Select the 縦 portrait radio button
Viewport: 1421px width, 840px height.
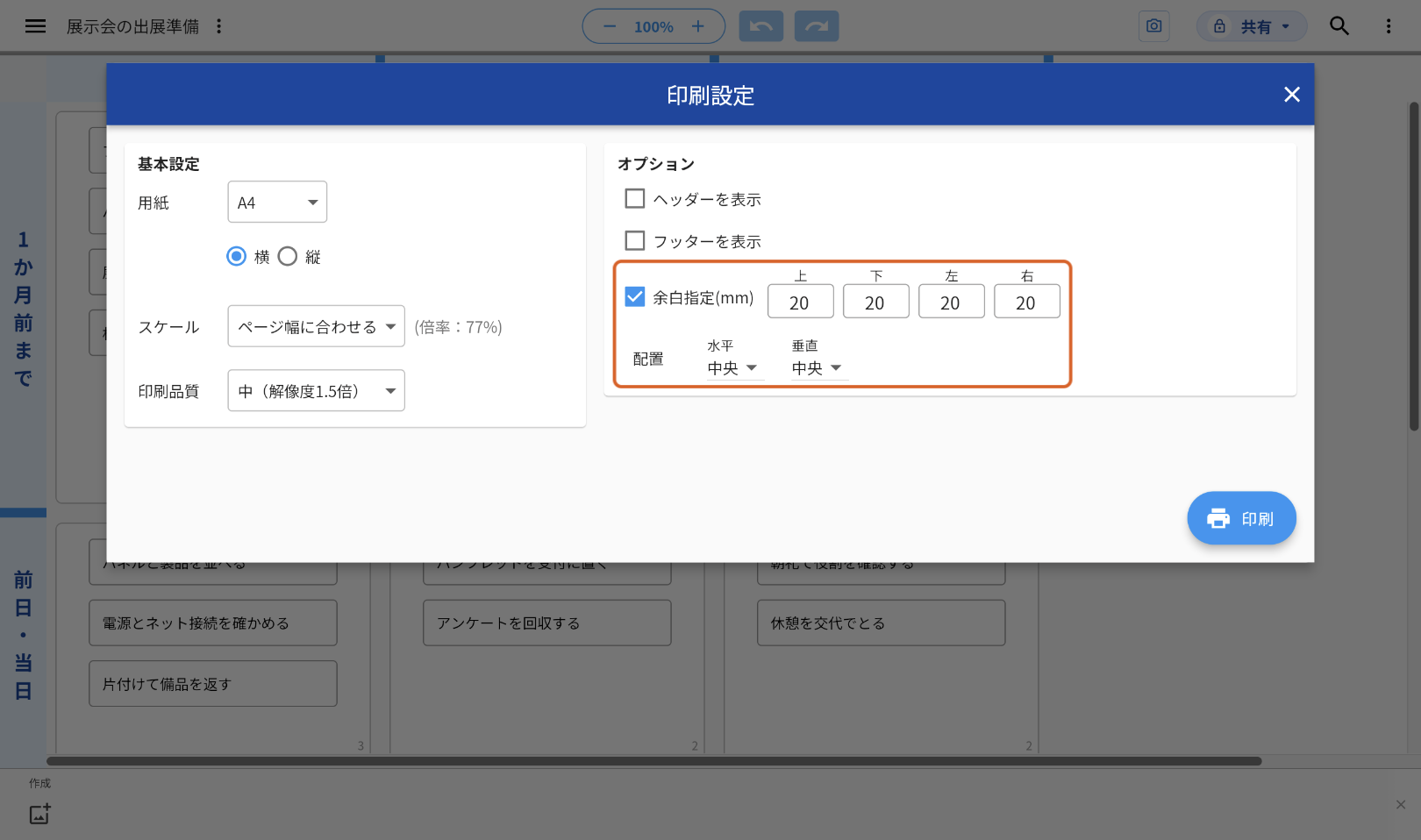coord(288,256)
